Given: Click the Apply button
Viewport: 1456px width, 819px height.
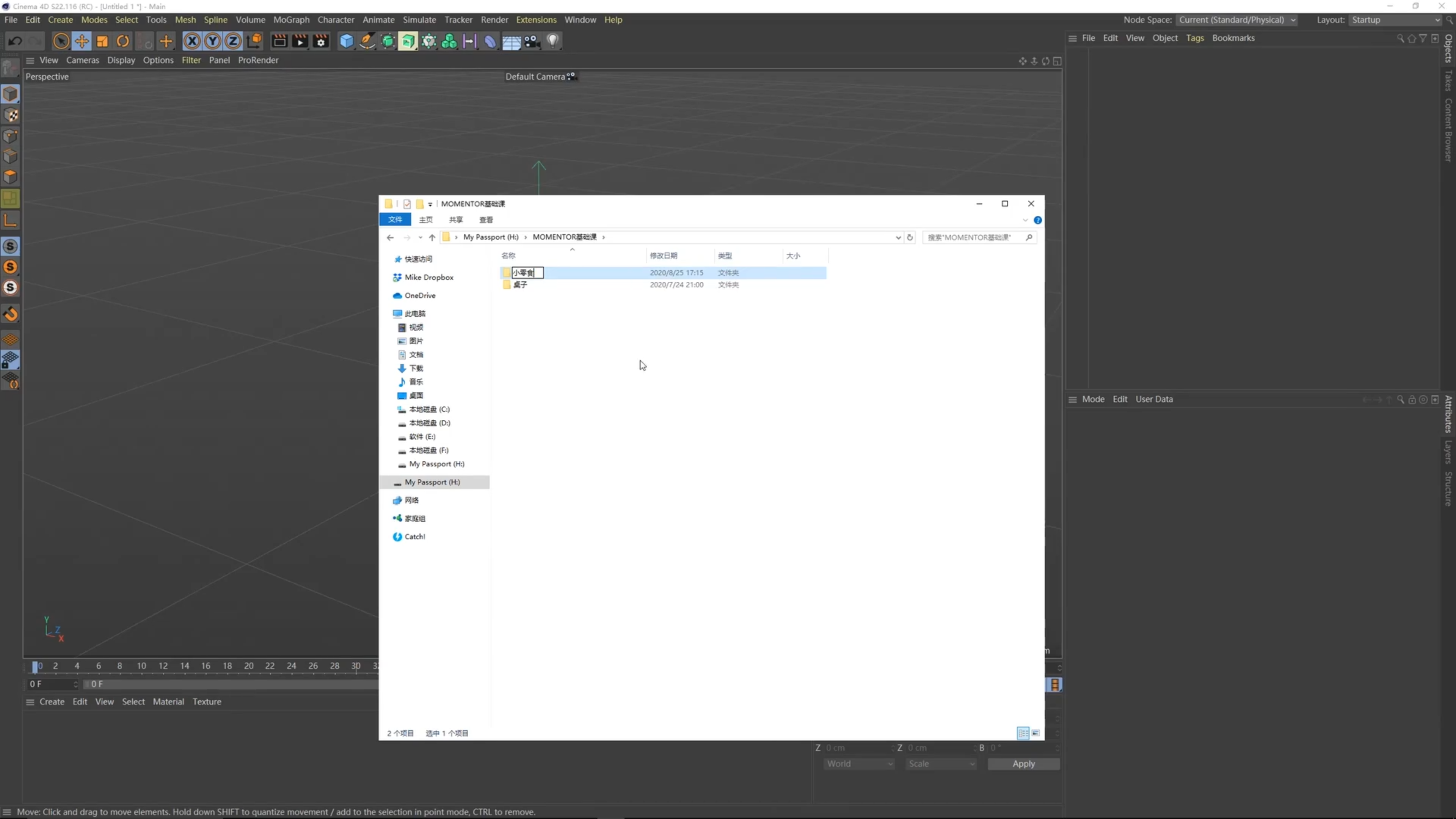Looking at the screenshot, I should pos(1023,764).
